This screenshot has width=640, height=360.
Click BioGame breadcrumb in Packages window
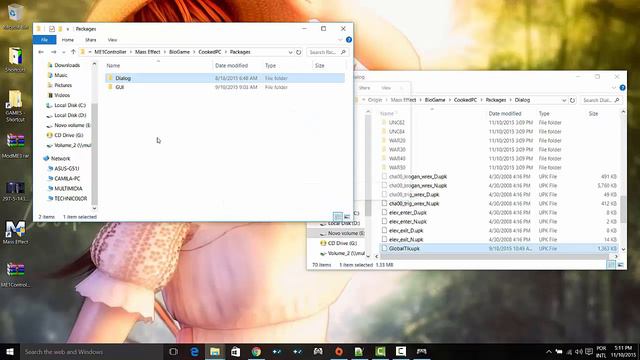[180, 52]
